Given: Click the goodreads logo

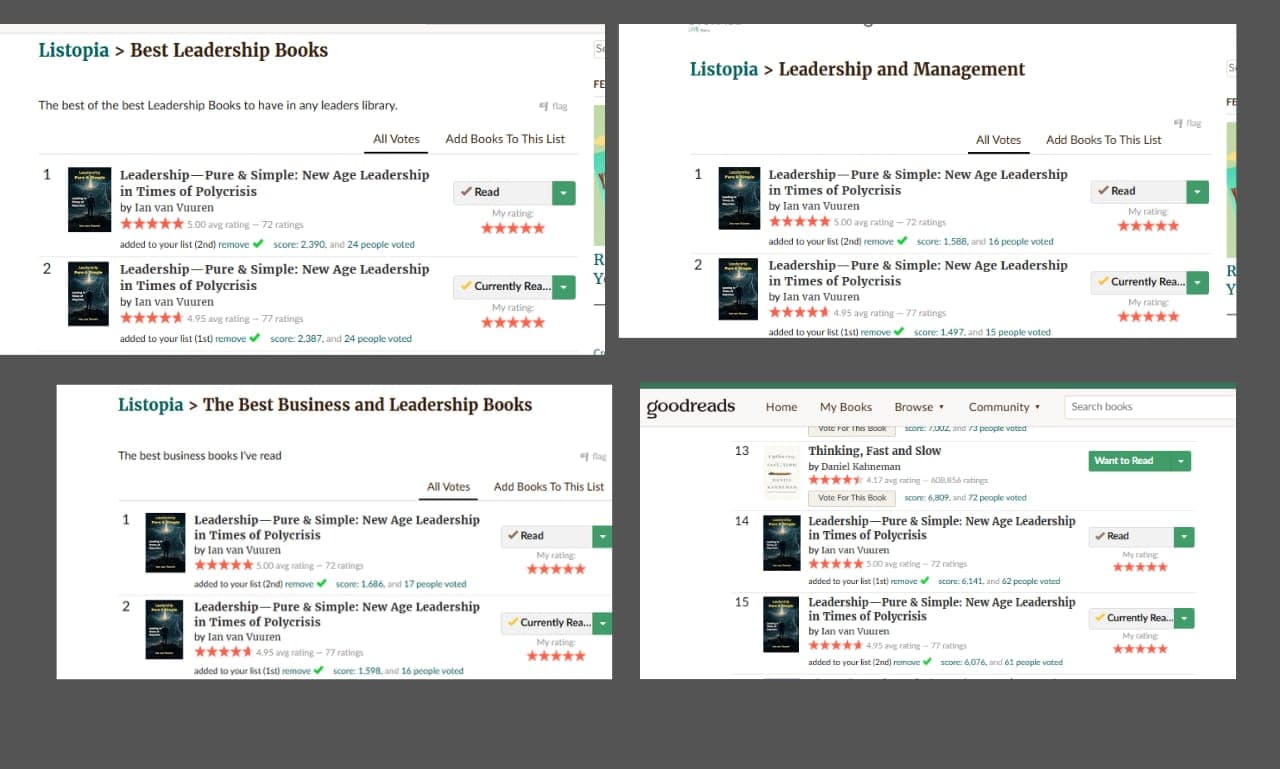Looking at the screenshot, I should pyautogui.click(x=691, y=407).
